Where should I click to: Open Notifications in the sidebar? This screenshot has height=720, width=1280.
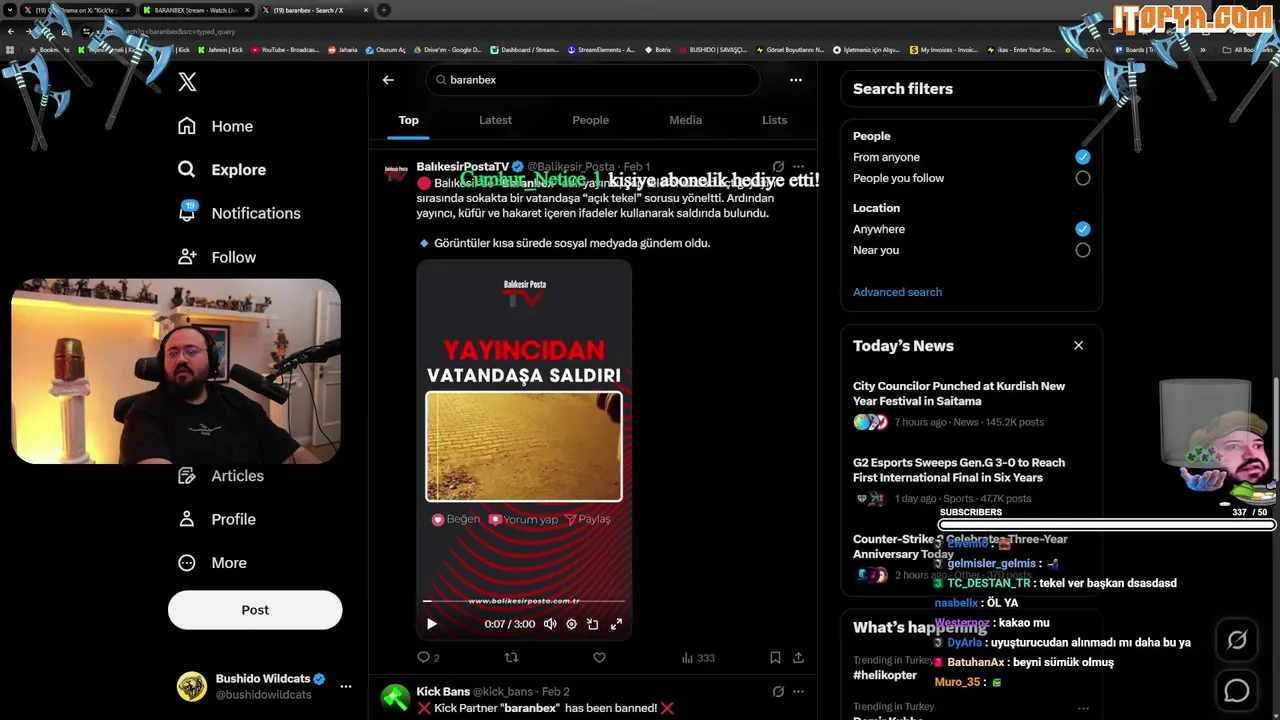click(238, 213)
